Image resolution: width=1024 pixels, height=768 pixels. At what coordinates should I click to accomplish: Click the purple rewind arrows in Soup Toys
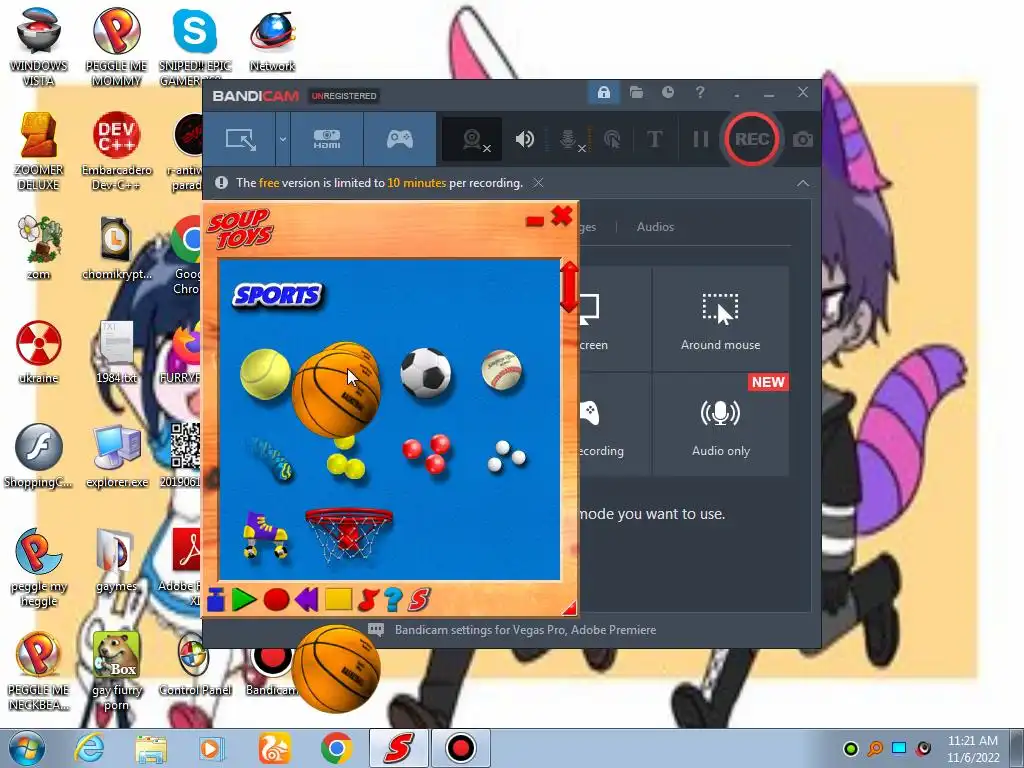306,600
